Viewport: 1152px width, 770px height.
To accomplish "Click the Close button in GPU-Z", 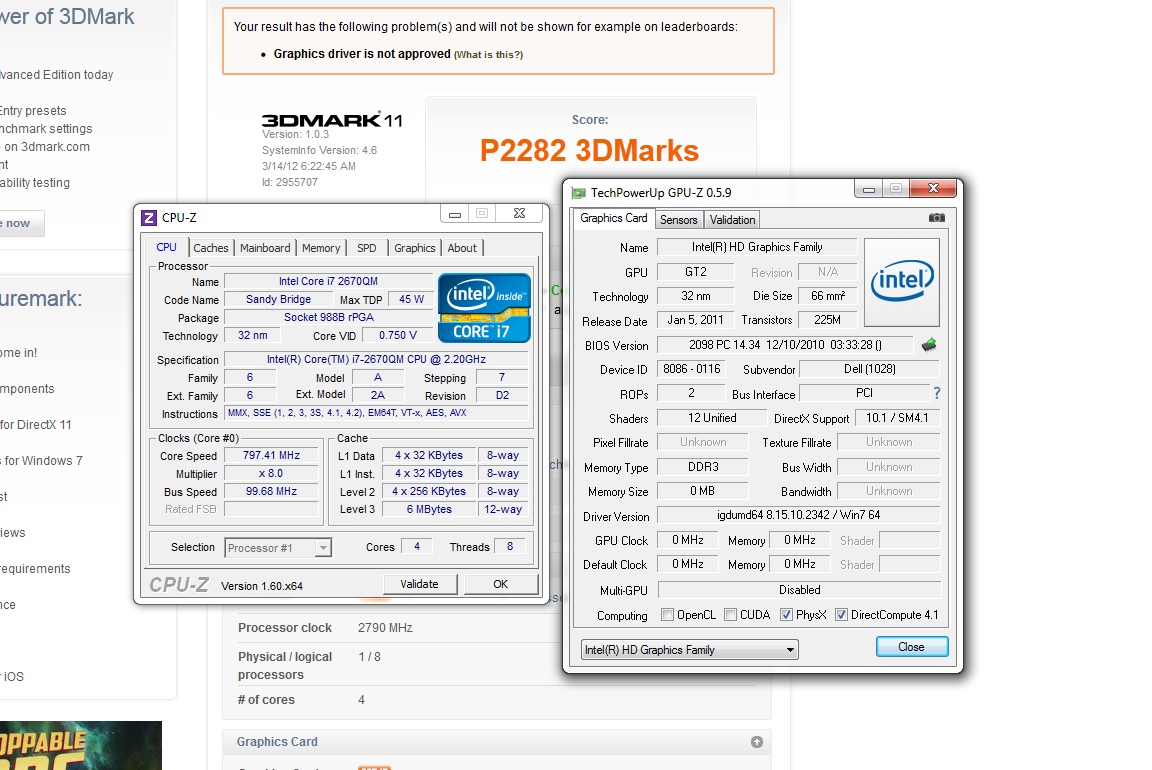I will (911, 647).
